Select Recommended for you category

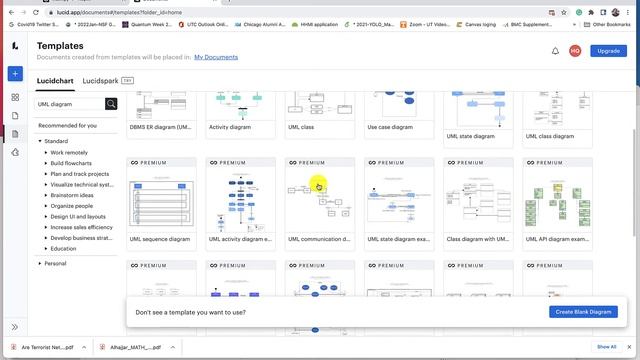coord(67,126)
